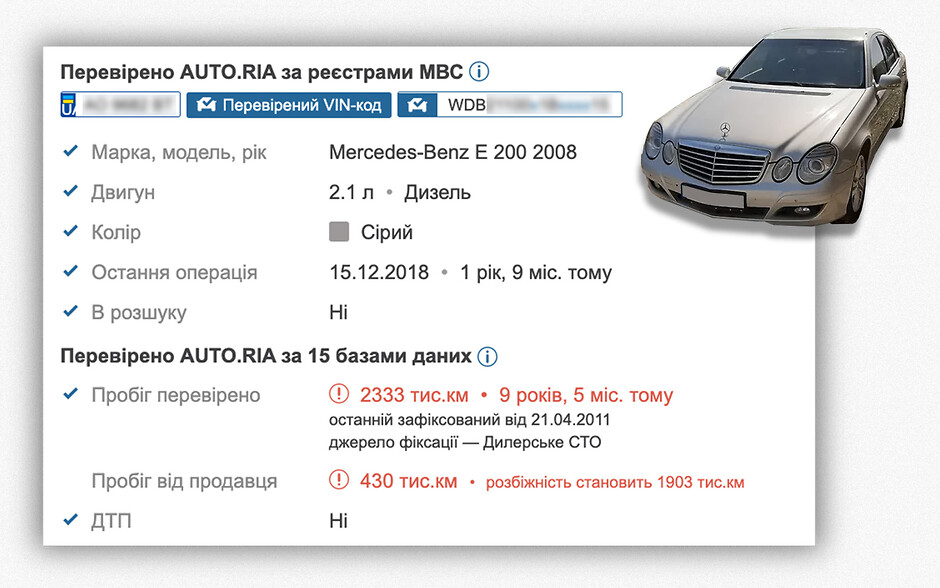Click 'джерело фіксації — Дилерське СТО' line
Screen dimensions: 940x588
point(465,442)
